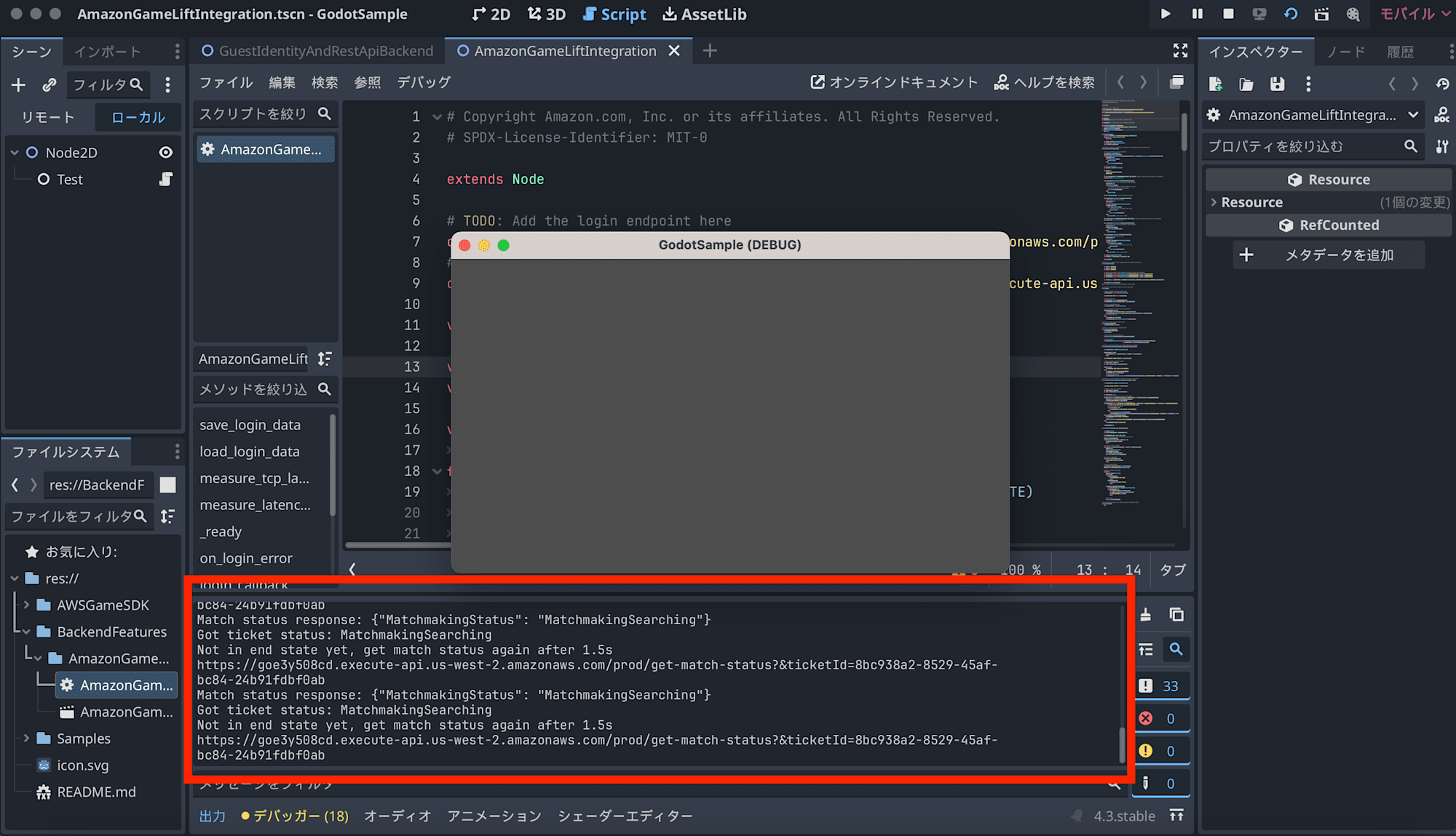Open the デバッガー (18) bottom panel

[296, 816]
